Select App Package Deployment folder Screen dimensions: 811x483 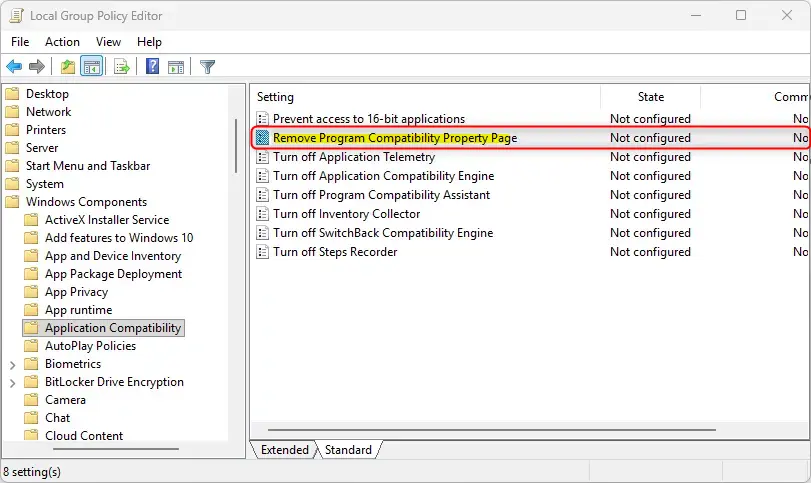113,274
